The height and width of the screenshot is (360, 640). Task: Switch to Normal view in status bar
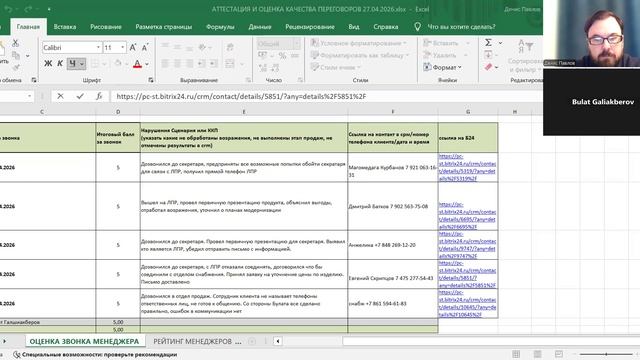516,354
